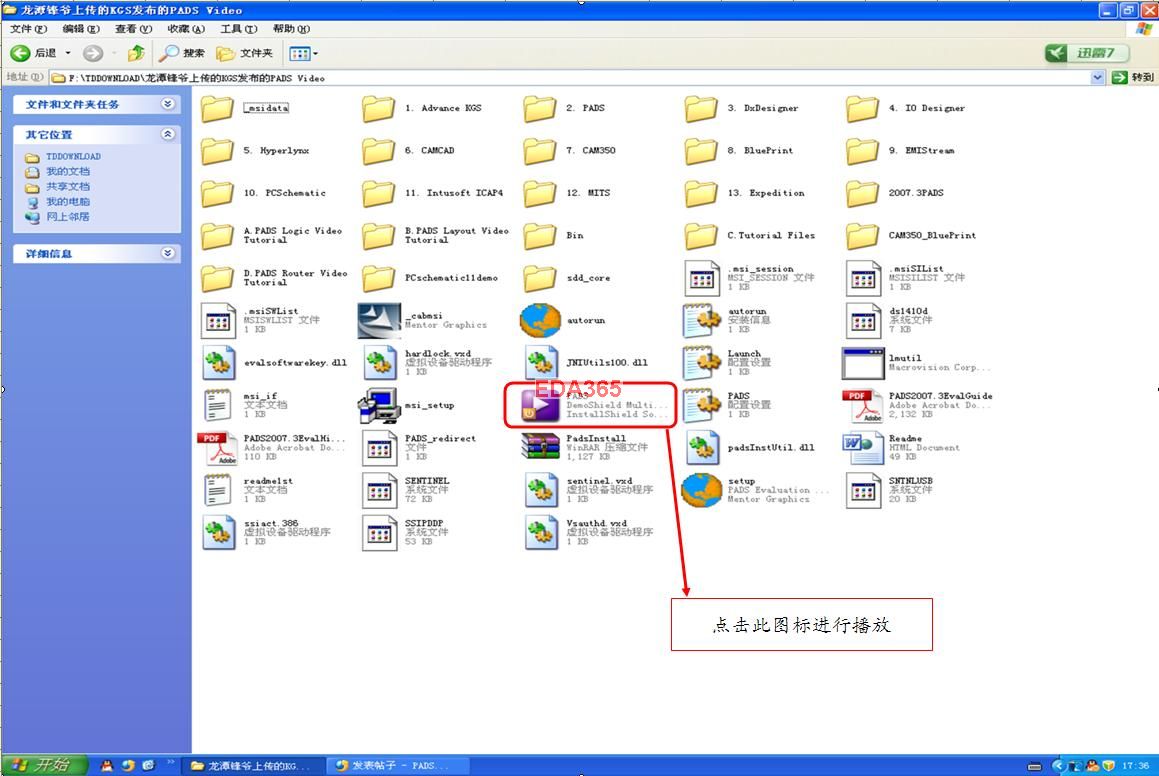This screenshot has height=776, width=1159.
Task: Expand the address bar dropdown
Action: coord(1098,78)
